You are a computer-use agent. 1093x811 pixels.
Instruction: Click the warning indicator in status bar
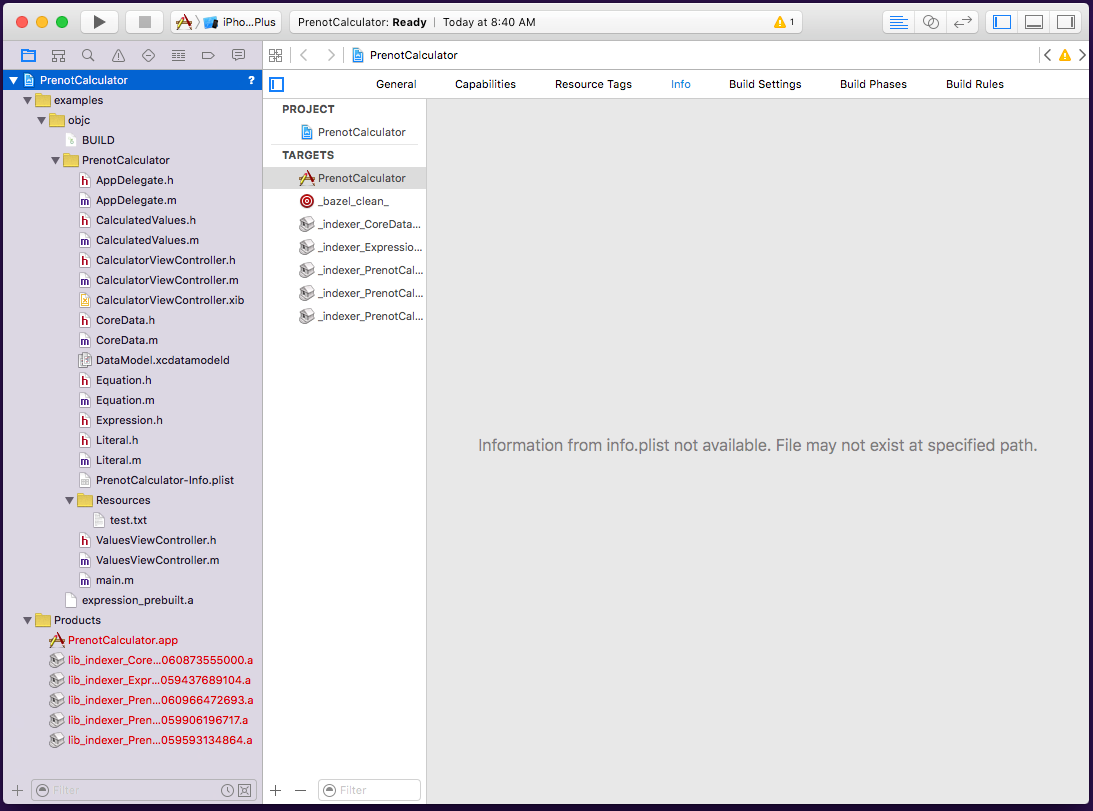(x=784, y=22)
